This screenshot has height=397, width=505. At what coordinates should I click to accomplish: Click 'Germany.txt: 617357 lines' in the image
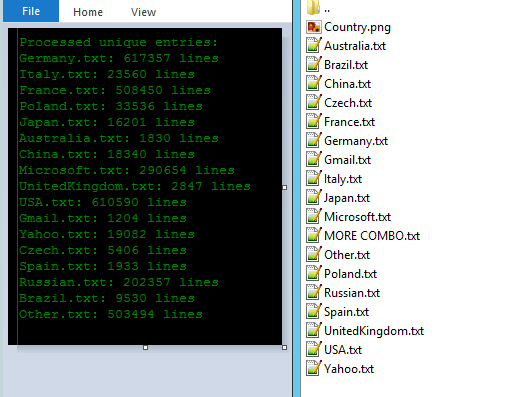coord(119,58)
